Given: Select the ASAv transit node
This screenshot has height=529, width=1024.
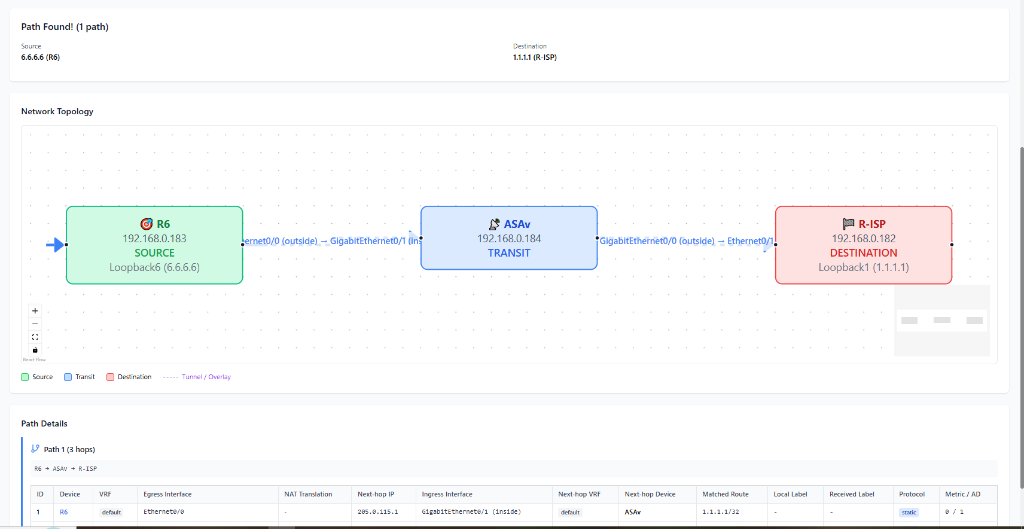Looking at the screenshot, I should point(509,238).
